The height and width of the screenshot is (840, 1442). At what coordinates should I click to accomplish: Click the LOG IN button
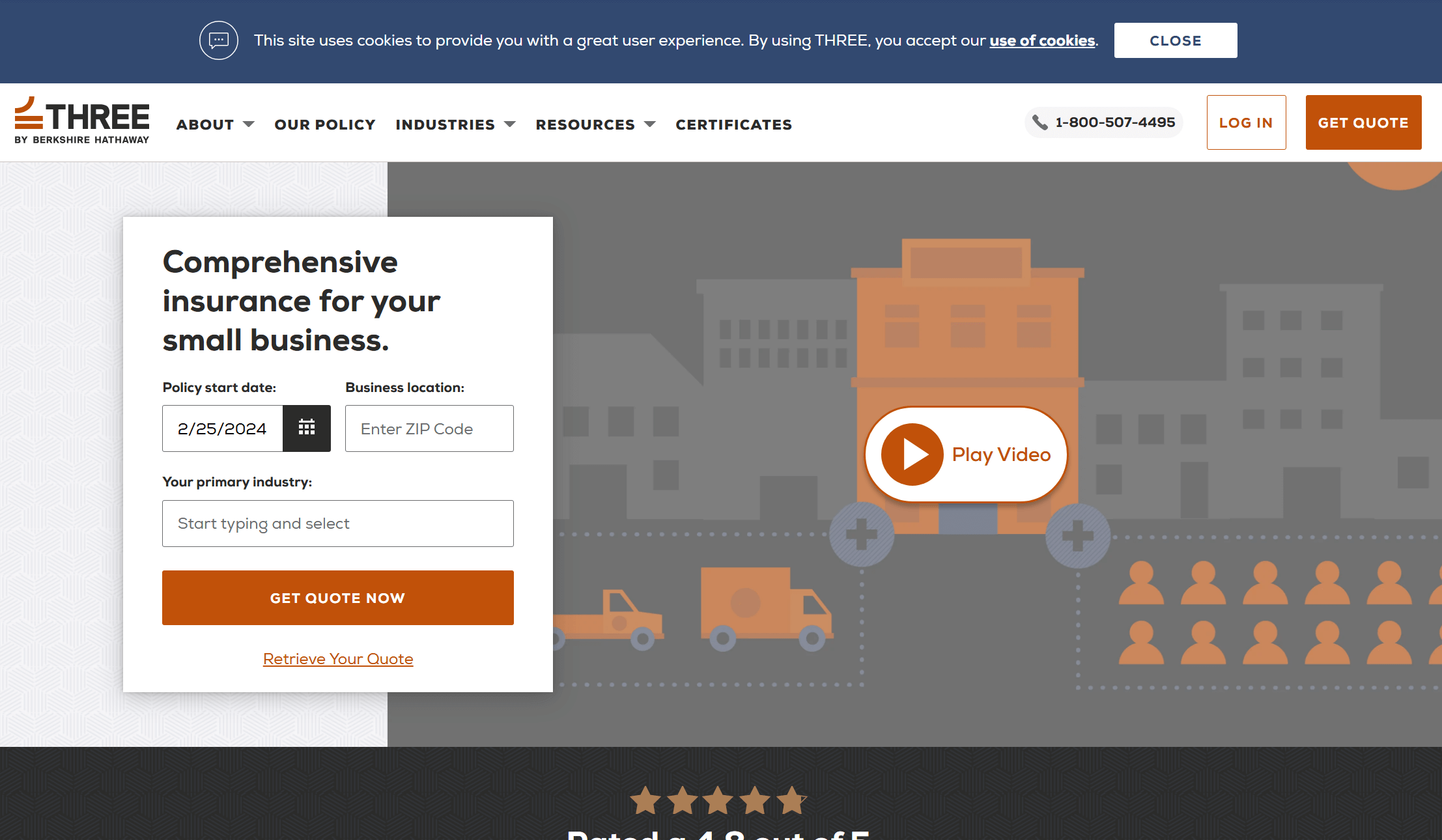click(1245, 122)
